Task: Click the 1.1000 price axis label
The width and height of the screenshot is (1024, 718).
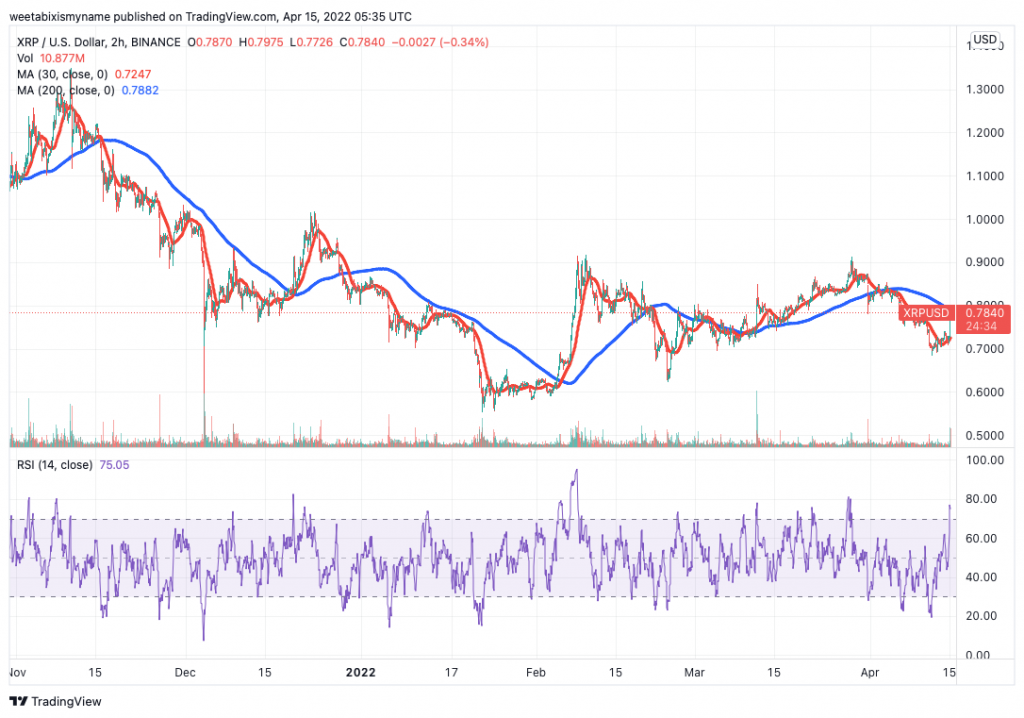Action: (985, 176)
